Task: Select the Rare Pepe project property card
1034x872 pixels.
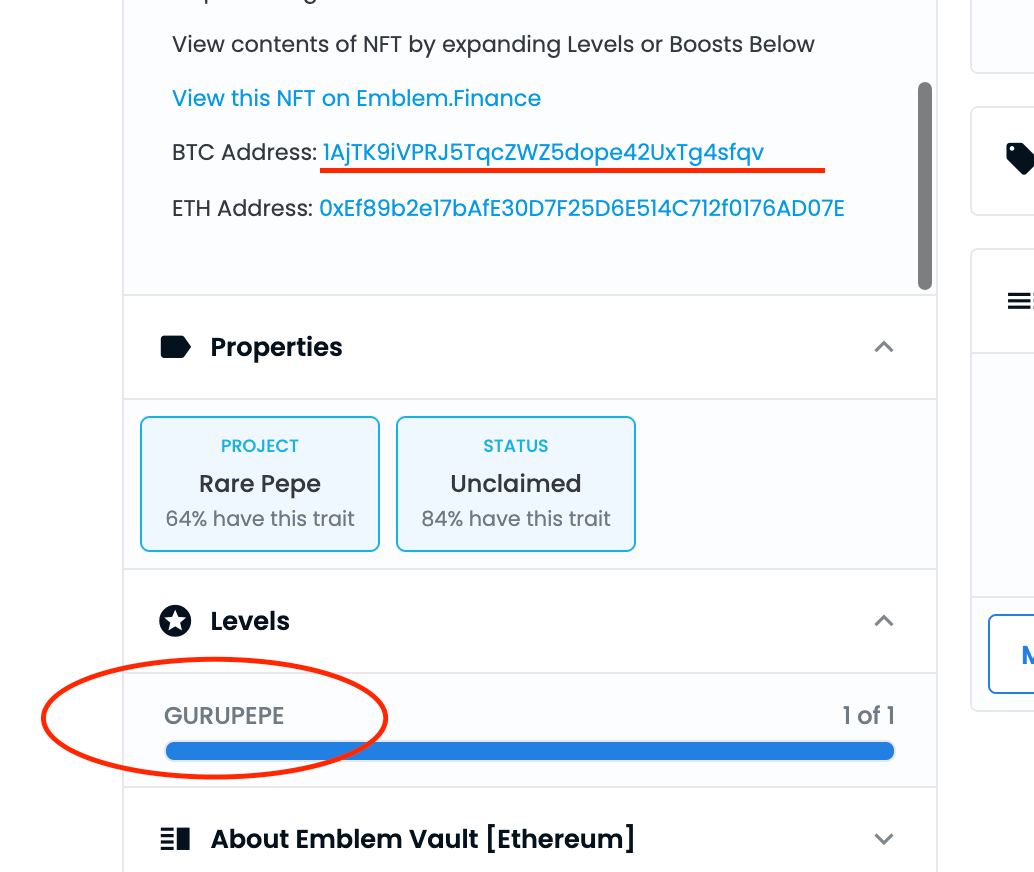Action: 260,483
